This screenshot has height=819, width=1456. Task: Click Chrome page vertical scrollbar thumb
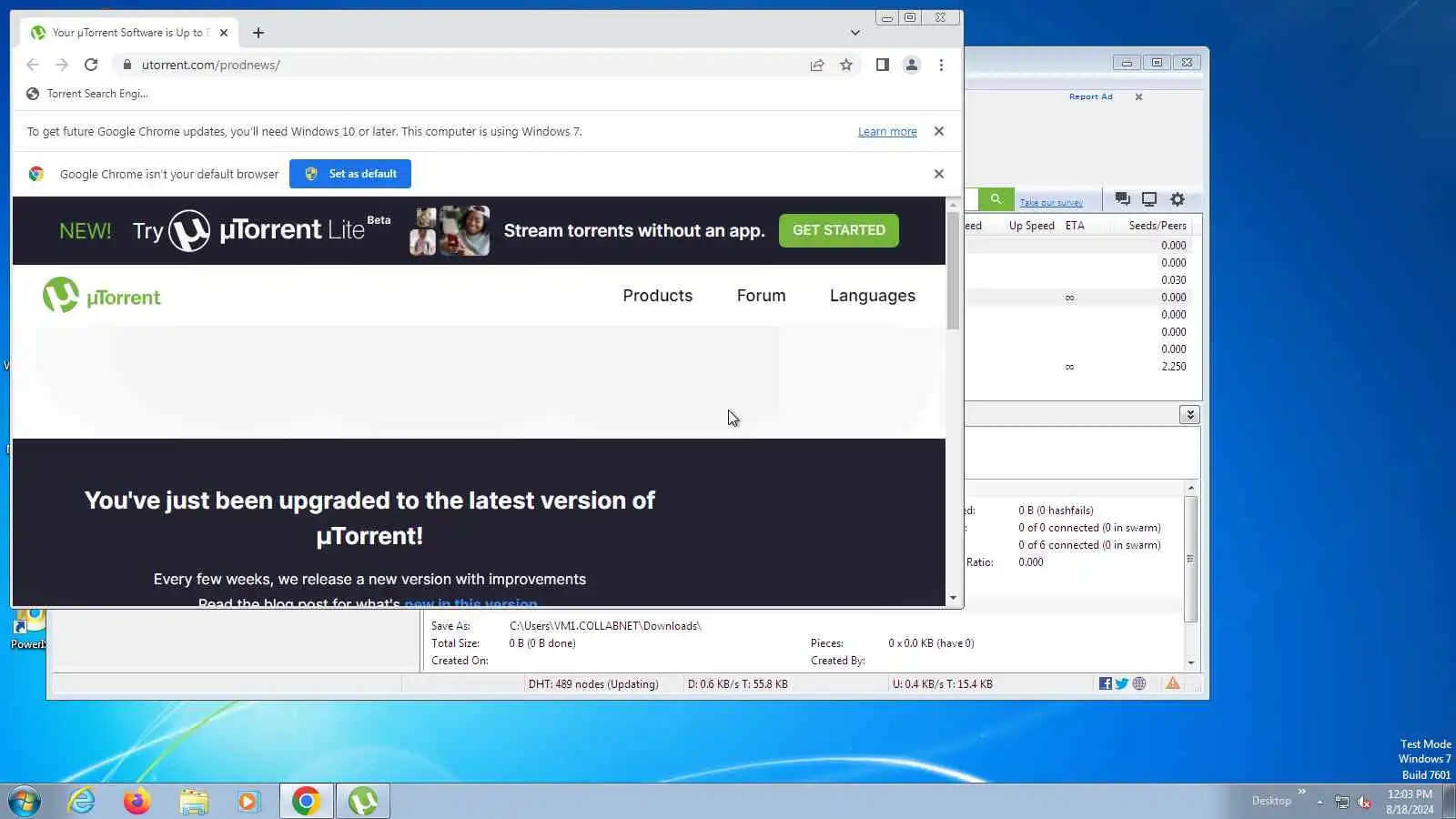953,270
